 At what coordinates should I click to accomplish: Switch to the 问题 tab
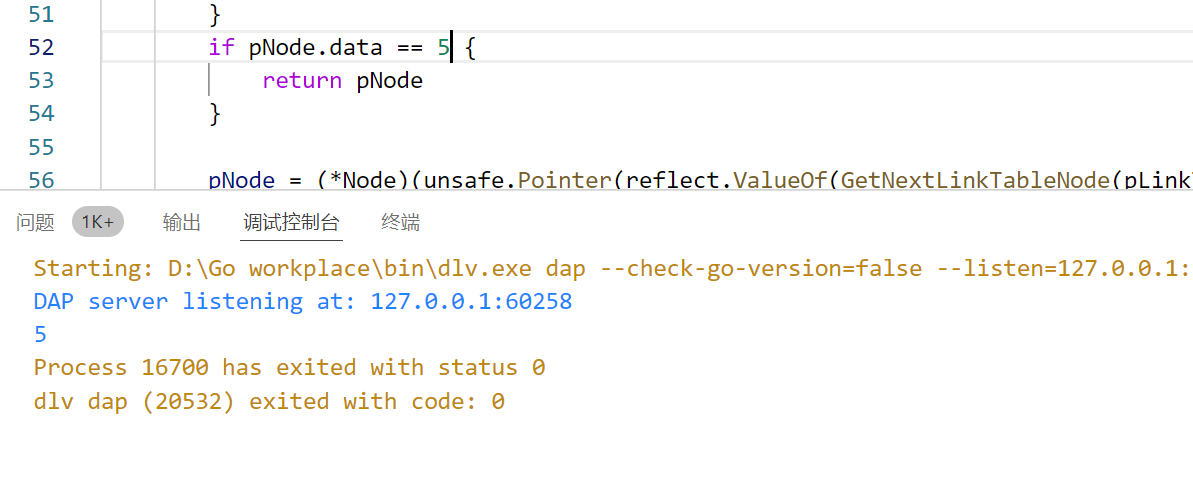pos(36,222)
